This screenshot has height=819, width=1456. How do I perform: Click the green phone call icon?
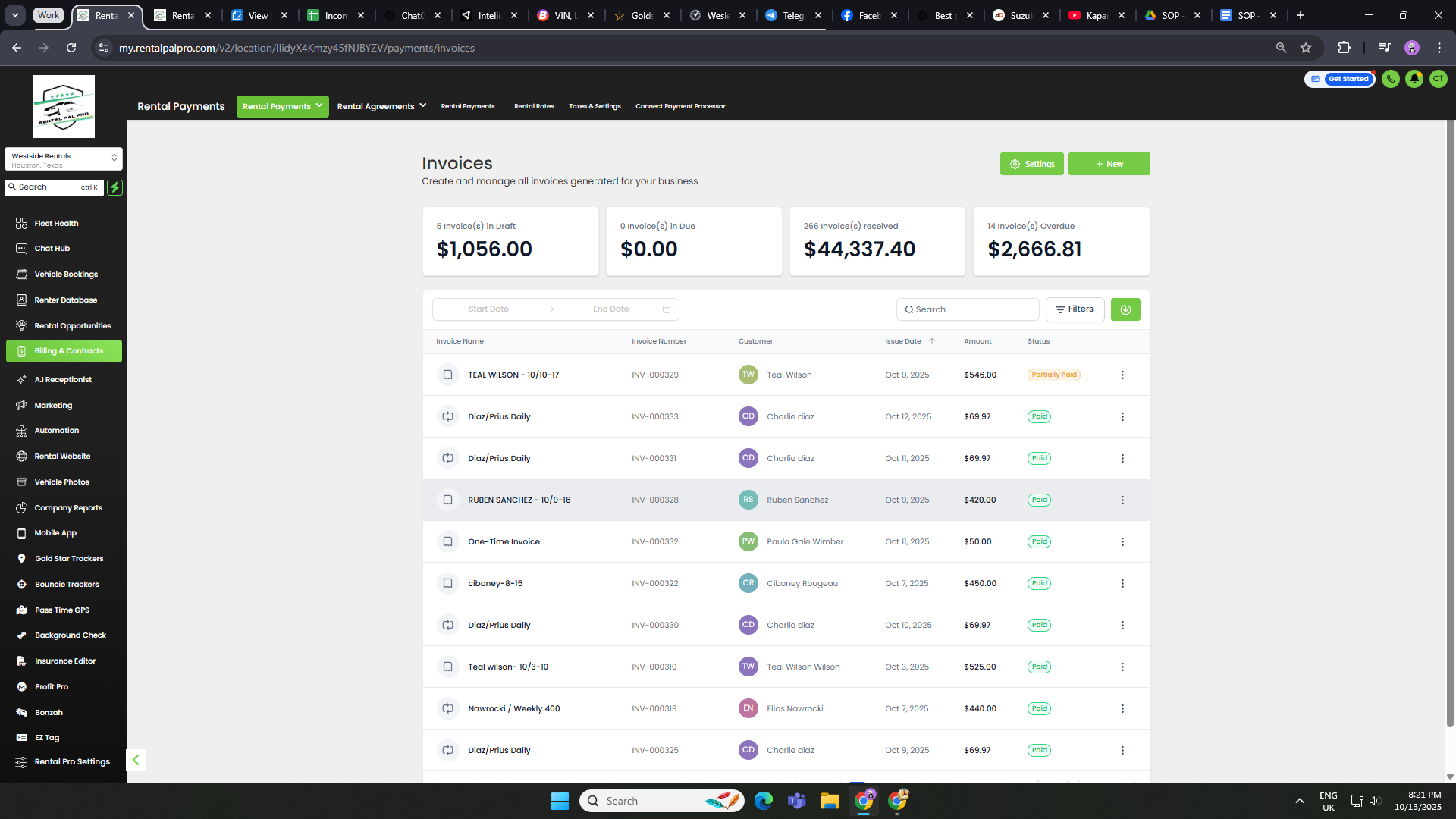[1390, 79]
